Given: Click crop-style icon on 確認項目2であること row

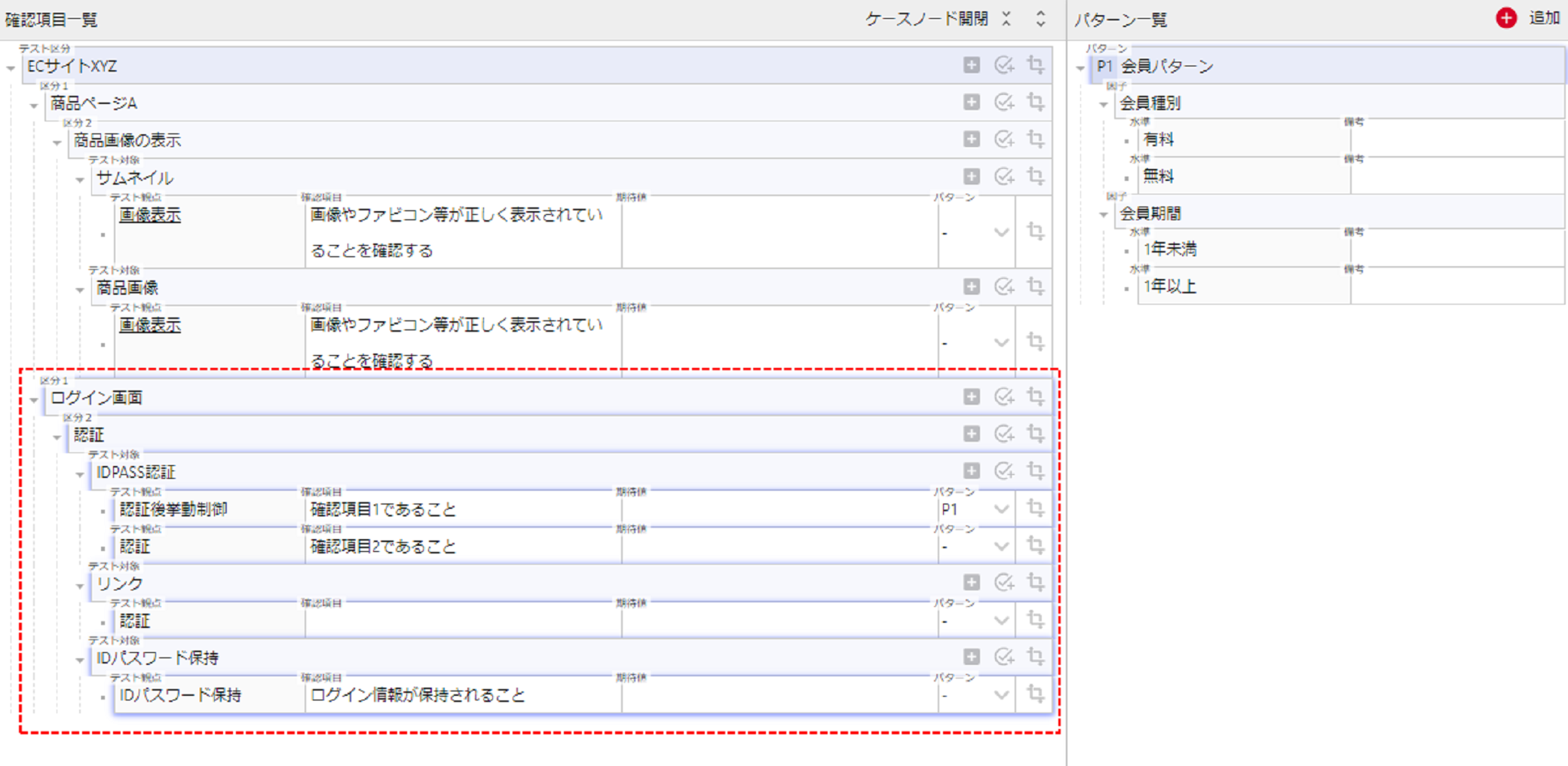Looking at the screenshot, I should [1036, 545].
